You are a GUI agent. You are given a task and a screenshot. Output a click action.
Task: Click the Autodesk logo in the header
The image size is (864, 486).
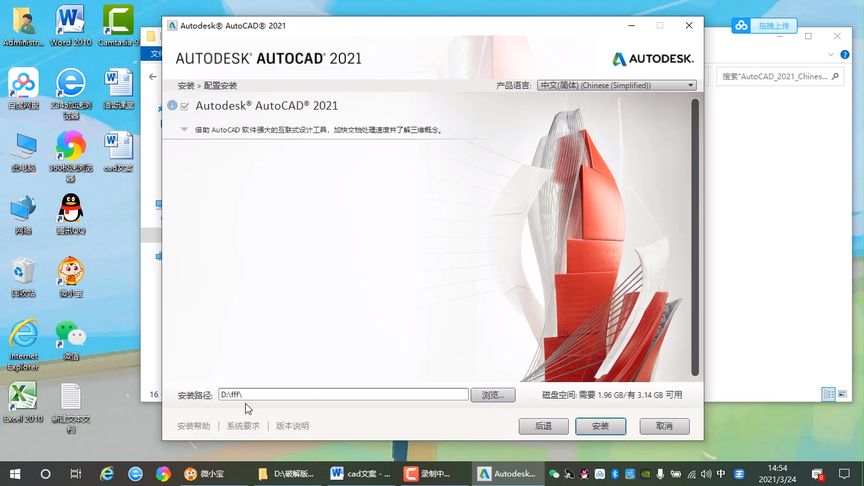(x=653, y=58)
